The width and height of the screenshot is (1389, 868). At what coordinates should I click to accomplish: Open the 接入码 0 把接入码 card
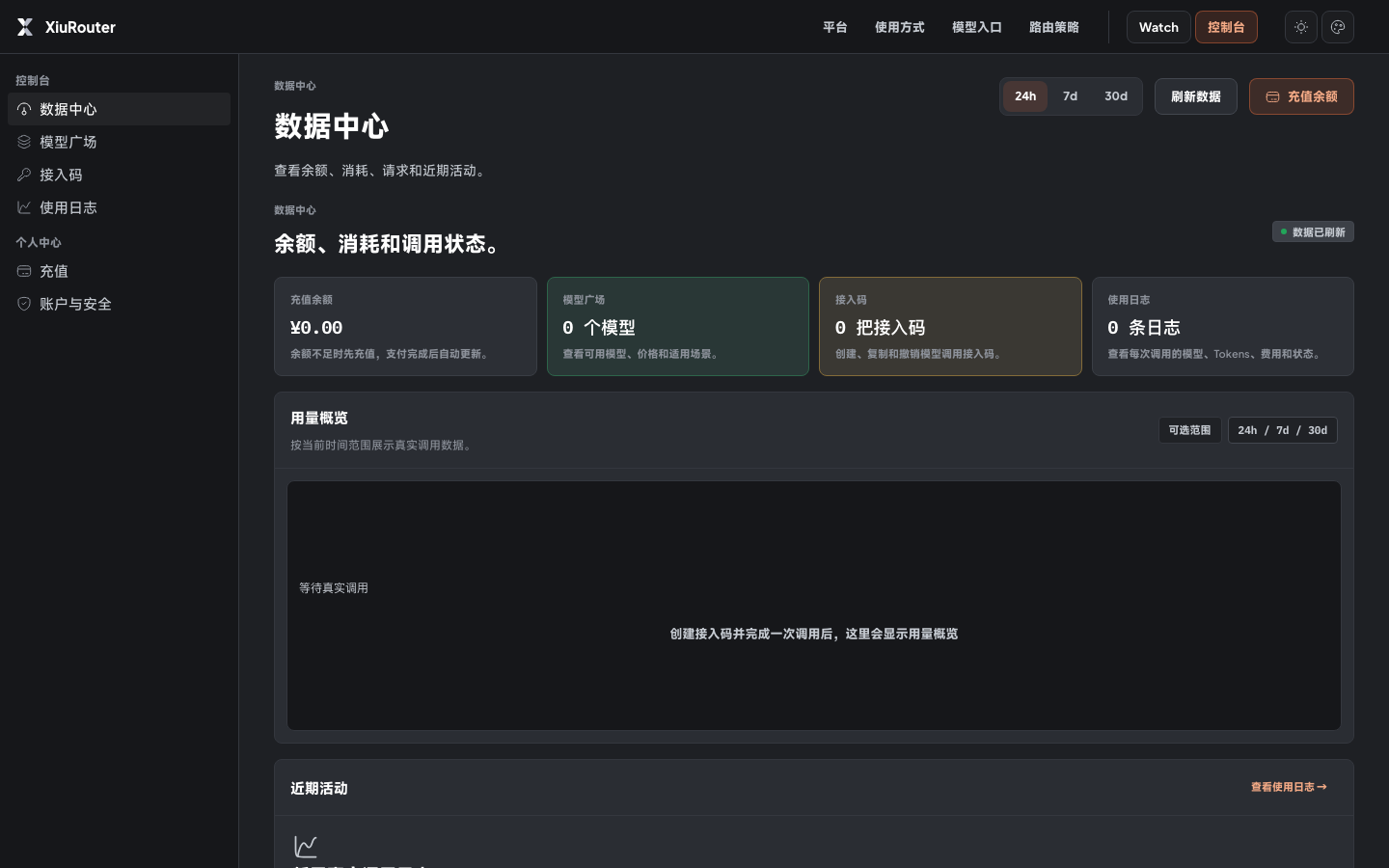950,326
